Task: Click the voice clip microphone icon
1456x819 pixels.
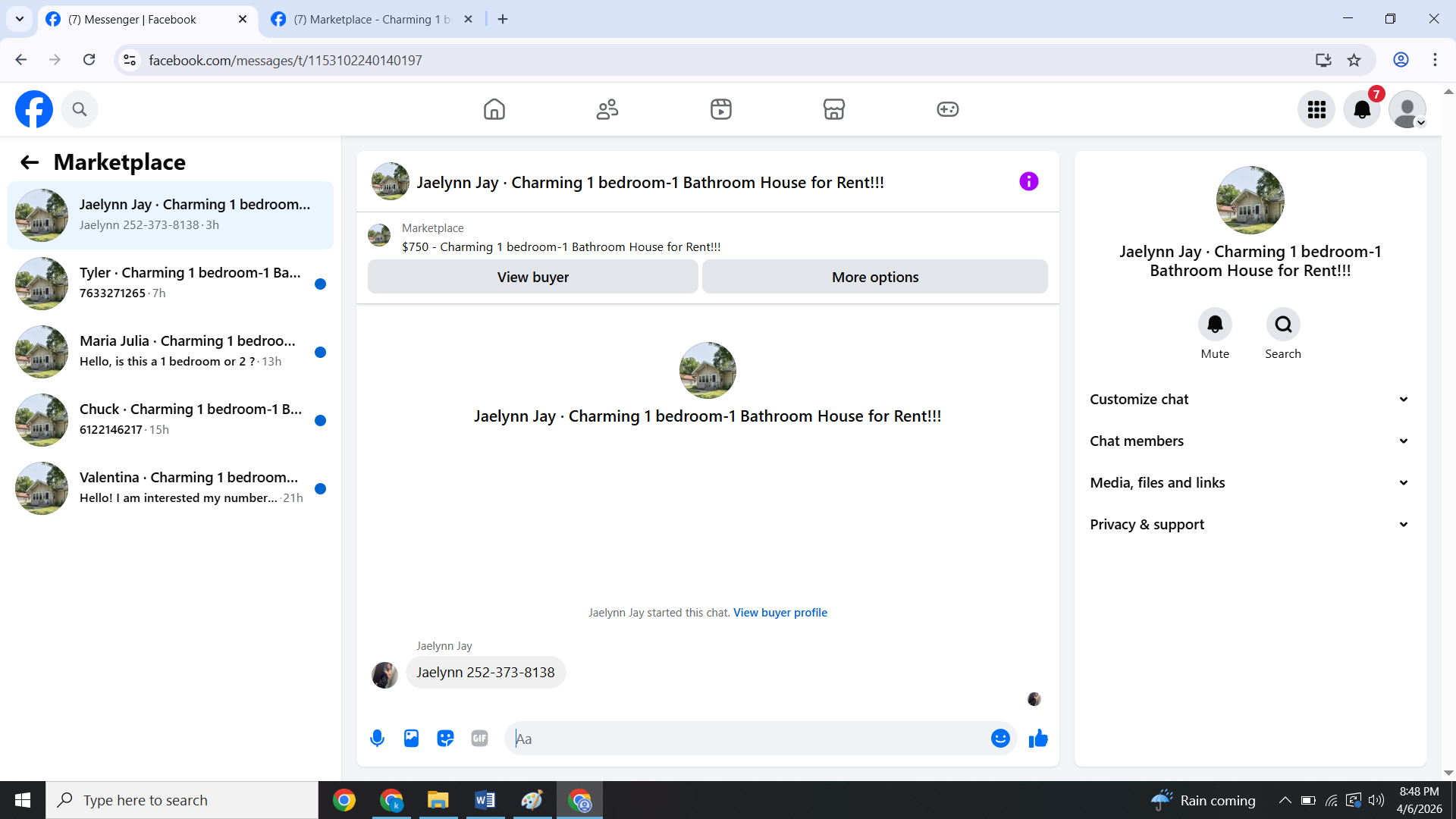Action: point(377,739)
